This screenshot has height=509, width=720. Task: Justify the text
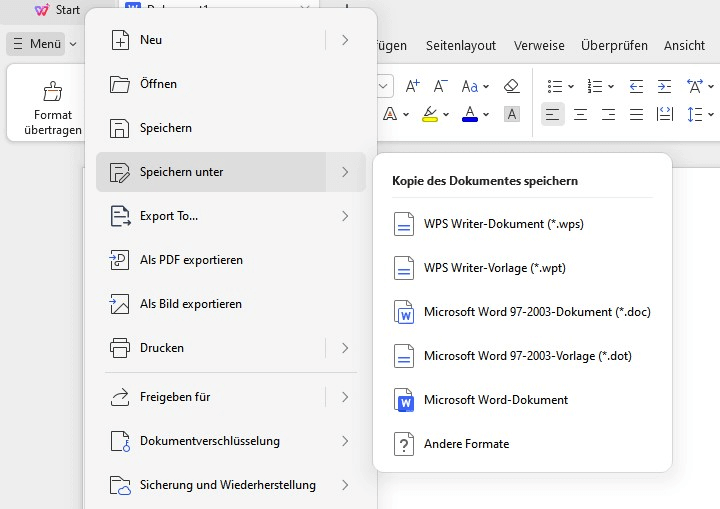[636, 113]
